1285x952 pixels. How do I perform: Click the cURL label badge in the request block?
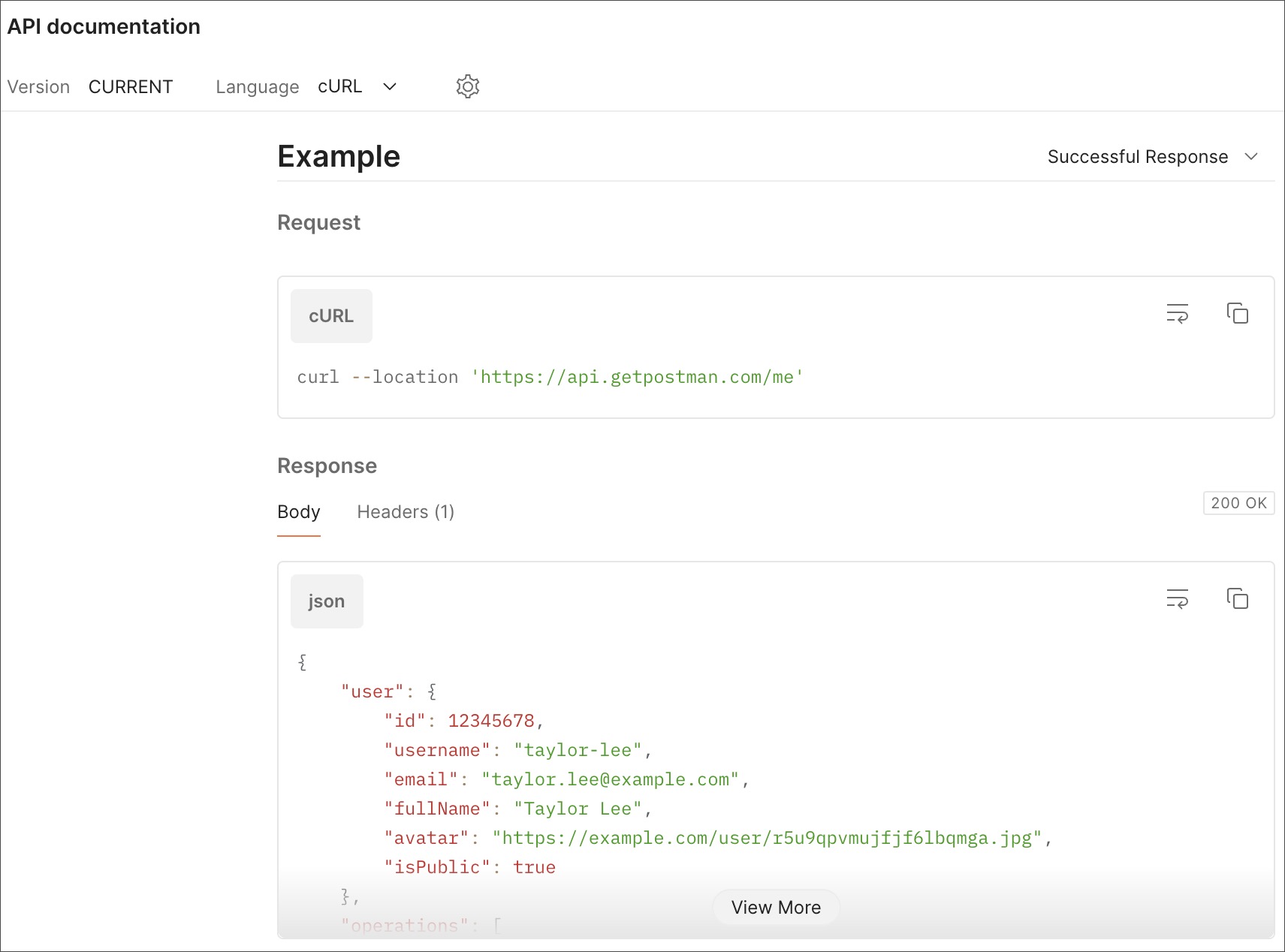pos(330,316)
